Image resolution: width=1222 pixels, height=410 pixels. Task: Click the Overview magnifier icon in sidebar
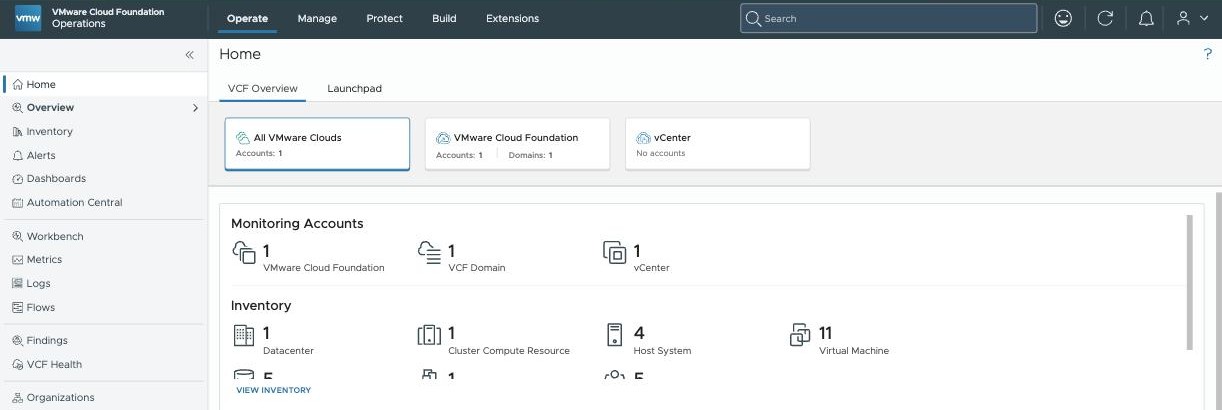tap(18, 108)
